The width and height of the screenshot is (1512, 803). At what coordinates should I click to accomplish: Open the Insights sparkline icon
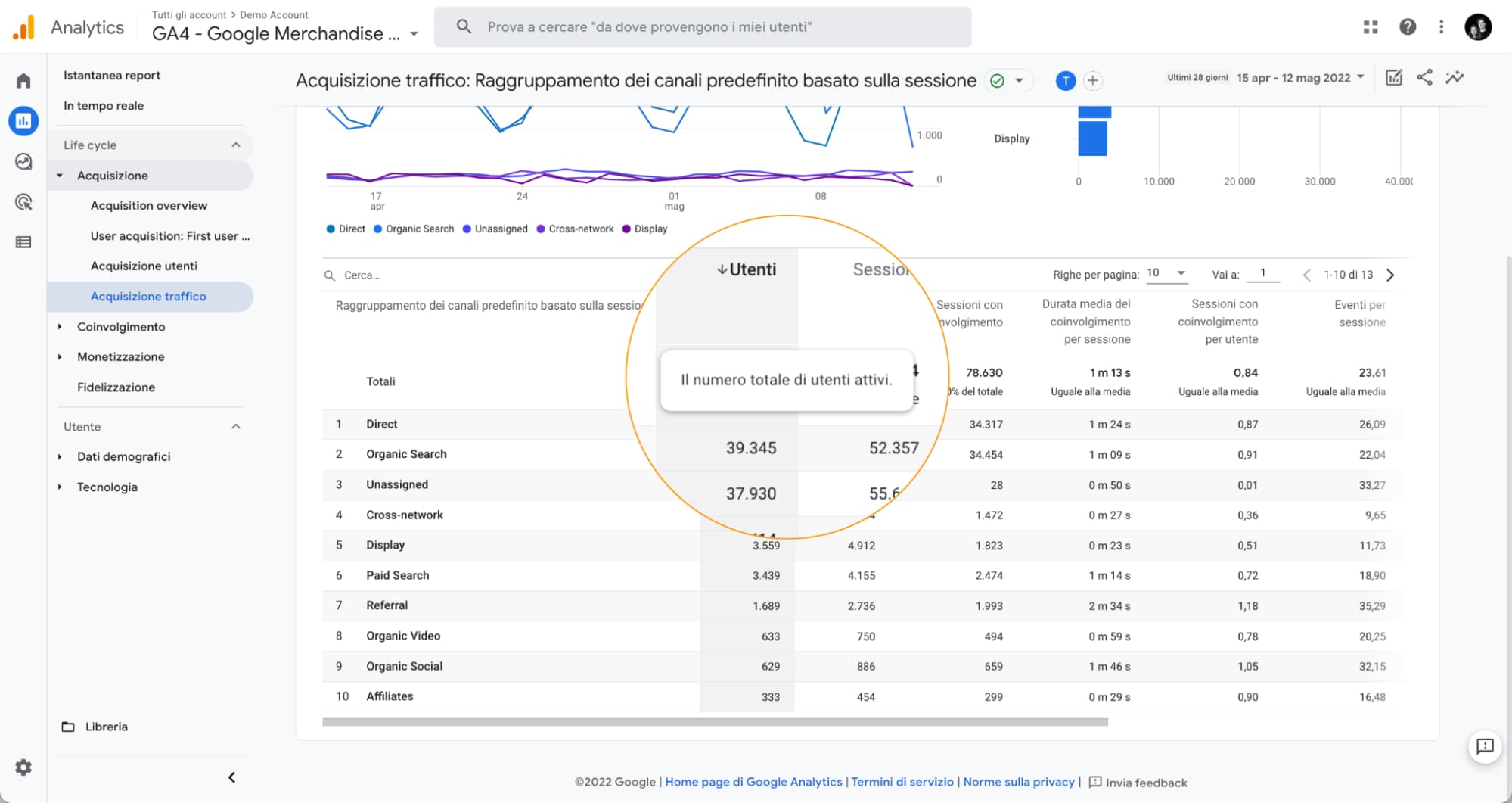tap(1455, 77)
